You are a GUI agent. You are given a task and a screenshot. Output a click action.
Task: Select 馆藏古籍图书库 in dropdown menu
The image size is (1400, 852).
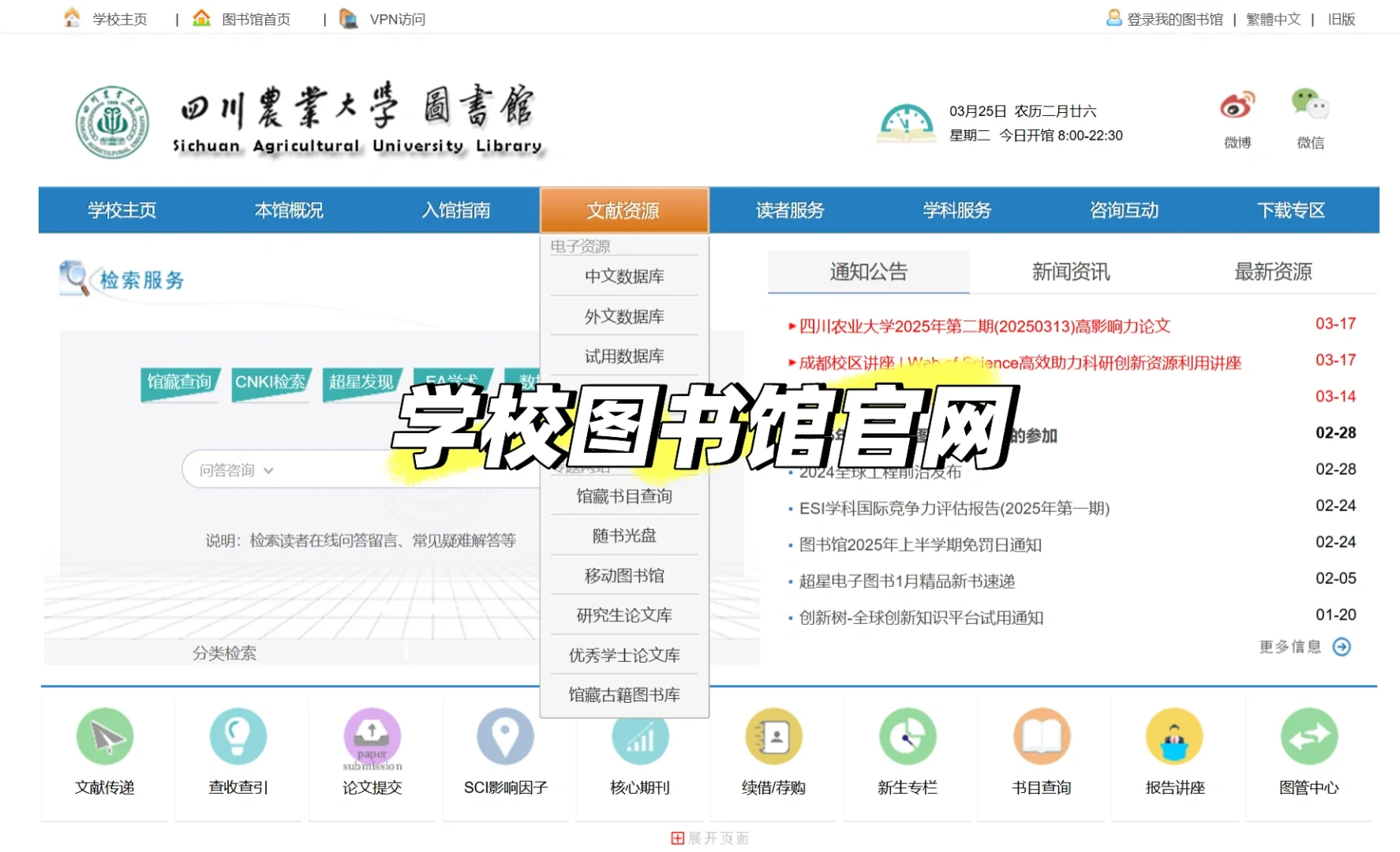coord(624,695)
